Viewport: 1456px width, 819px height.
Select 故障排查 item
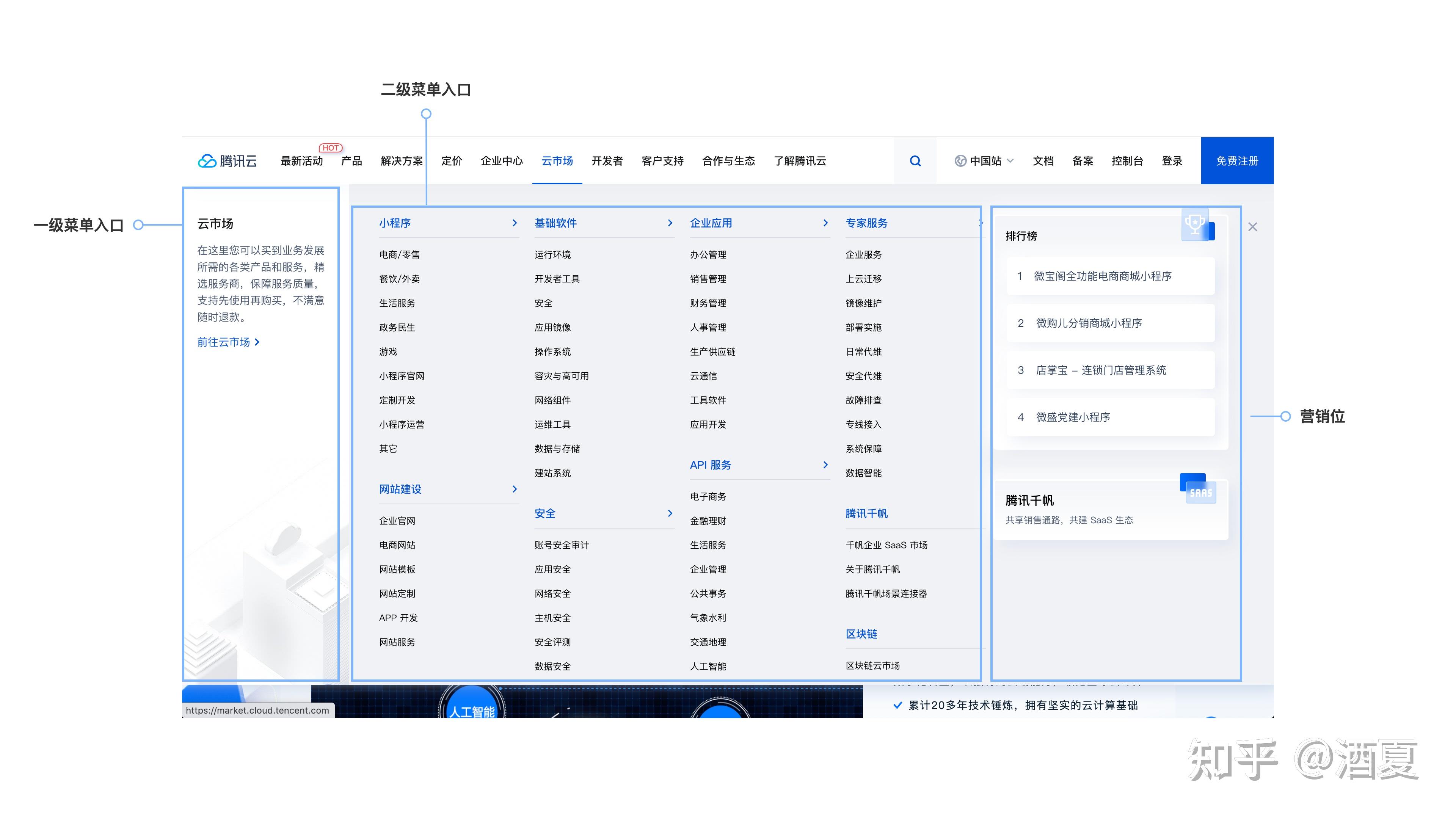point(864,400)
